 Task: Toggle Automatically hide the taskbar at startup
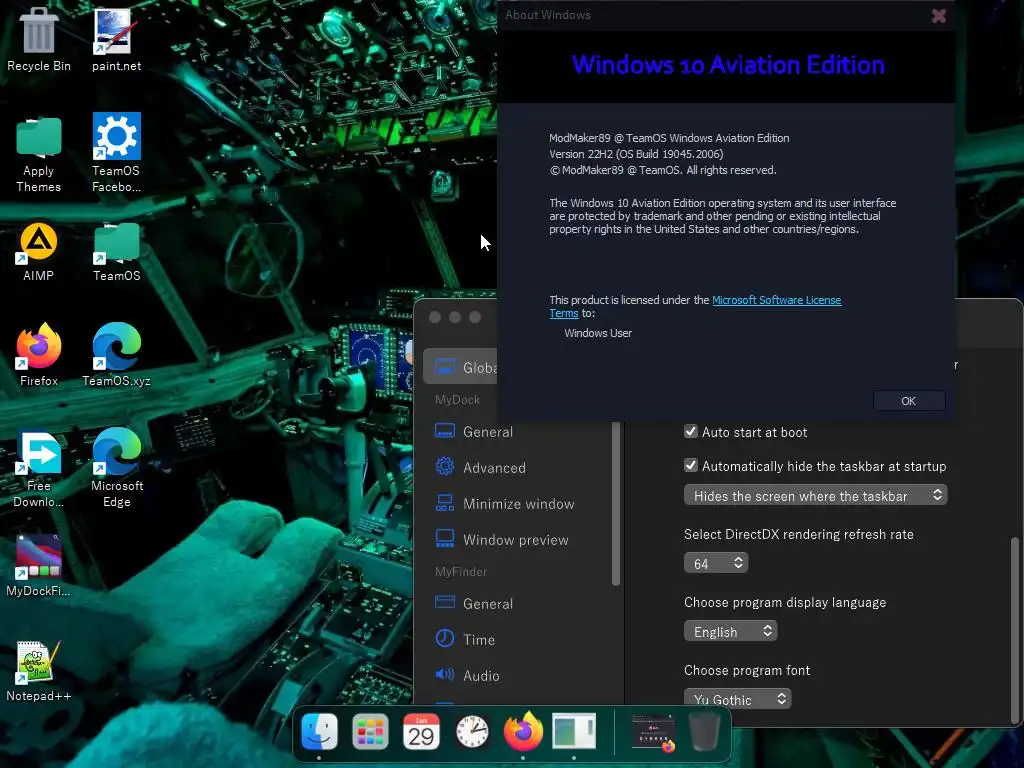pos(691,465)
